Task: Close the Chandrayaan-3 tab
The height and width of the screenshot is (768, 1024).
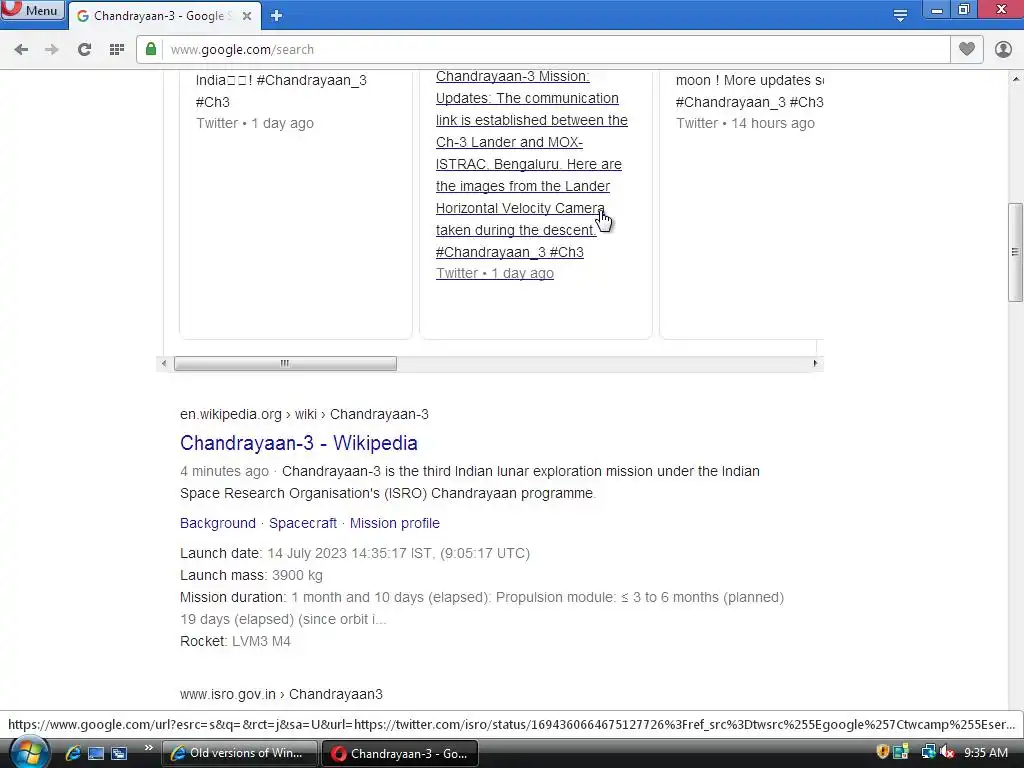Action: (x=247, y=16)
